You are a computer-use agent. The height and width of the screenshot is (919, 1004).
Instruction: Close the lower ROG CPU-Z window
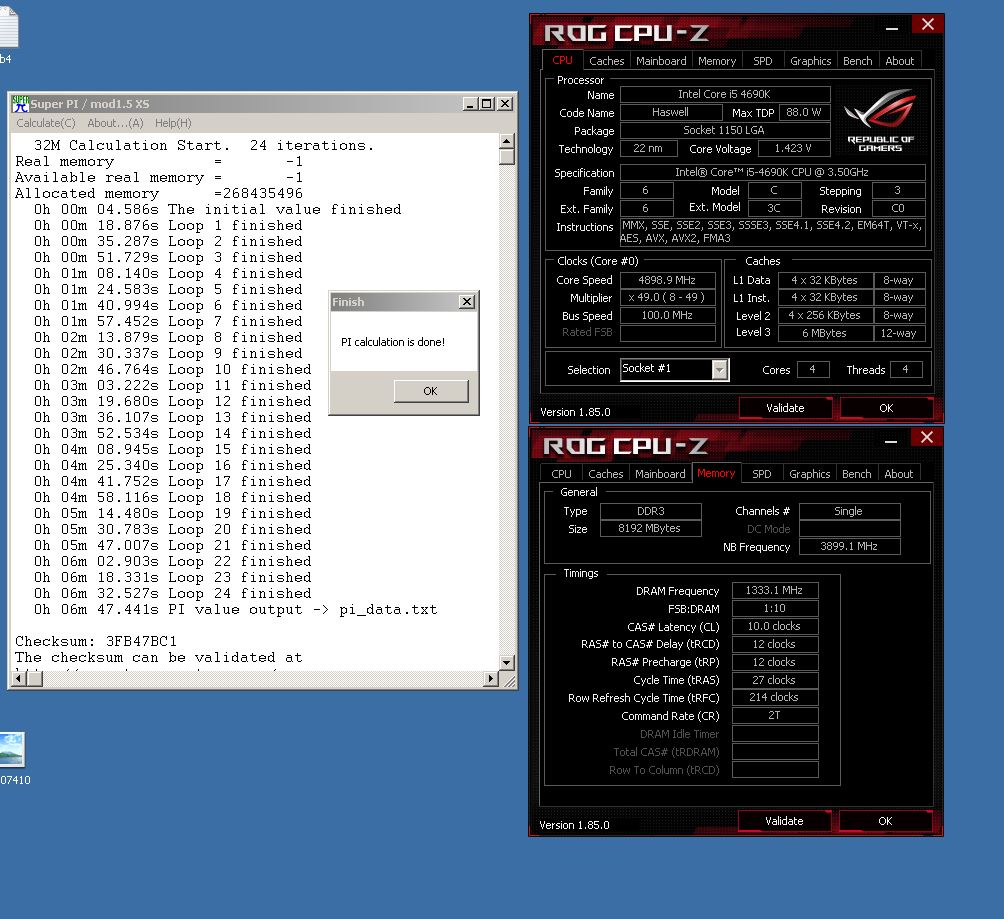tap(927, 437)
